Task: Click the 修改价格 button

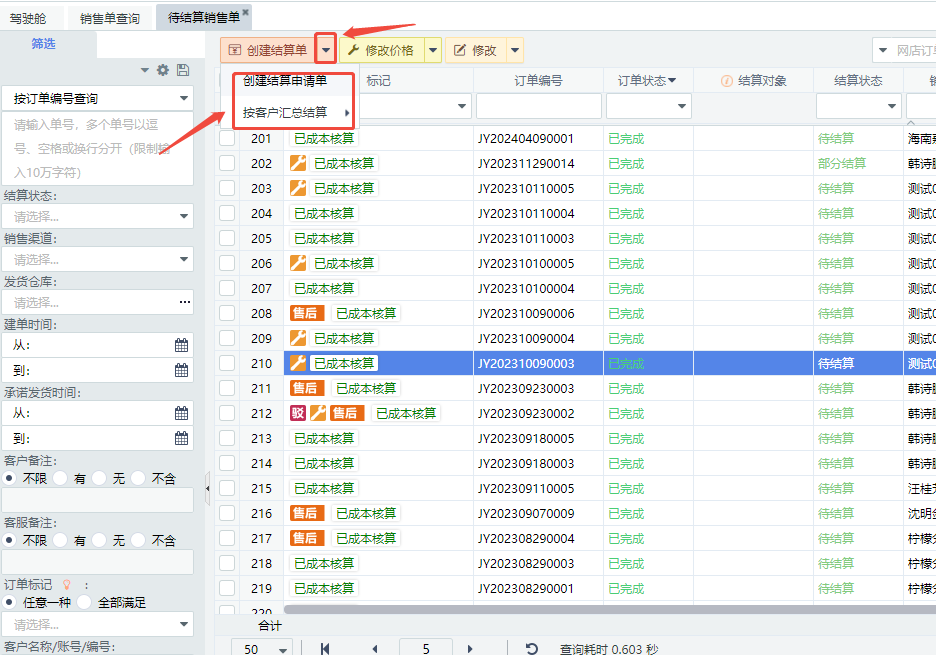Action: pos(382,50)
